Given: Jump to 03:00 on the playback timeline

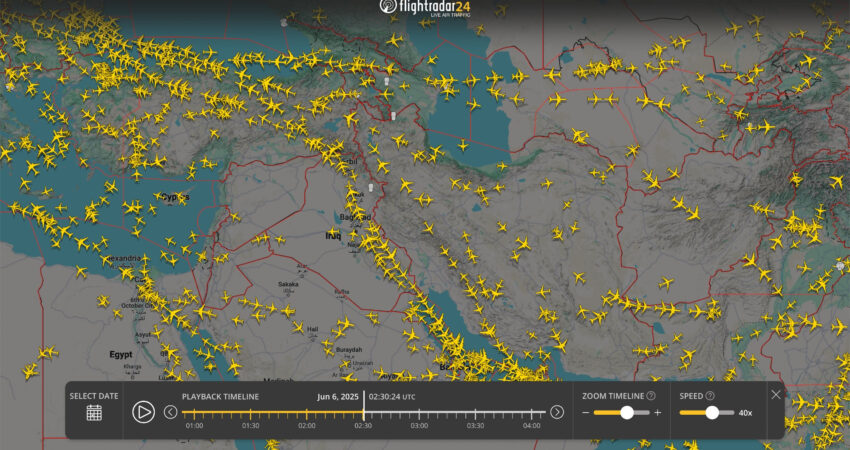Looking at the screenshot, I should pos(419,425).
